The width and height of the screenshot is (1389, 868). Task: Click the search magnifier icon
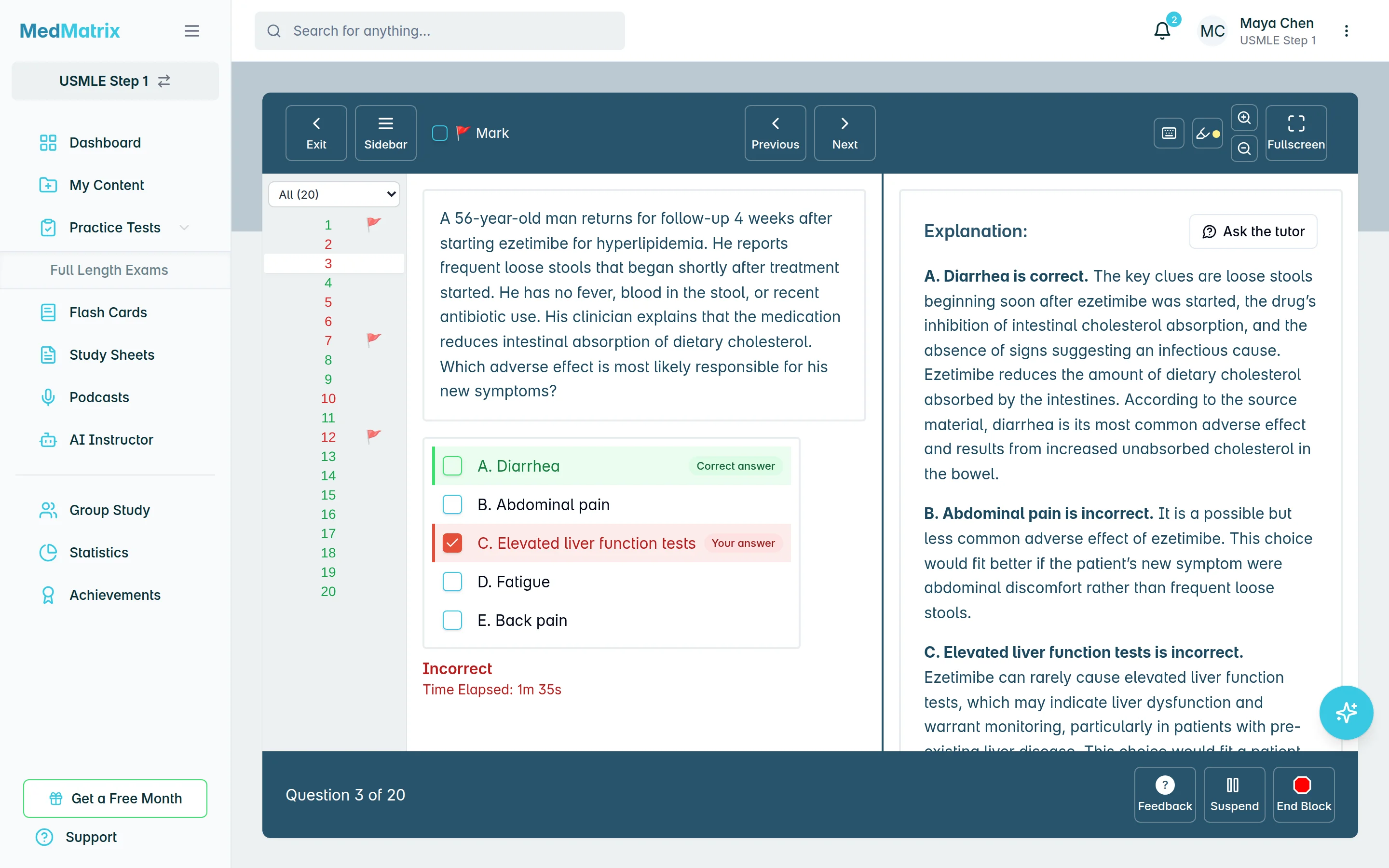click(274, 31)
